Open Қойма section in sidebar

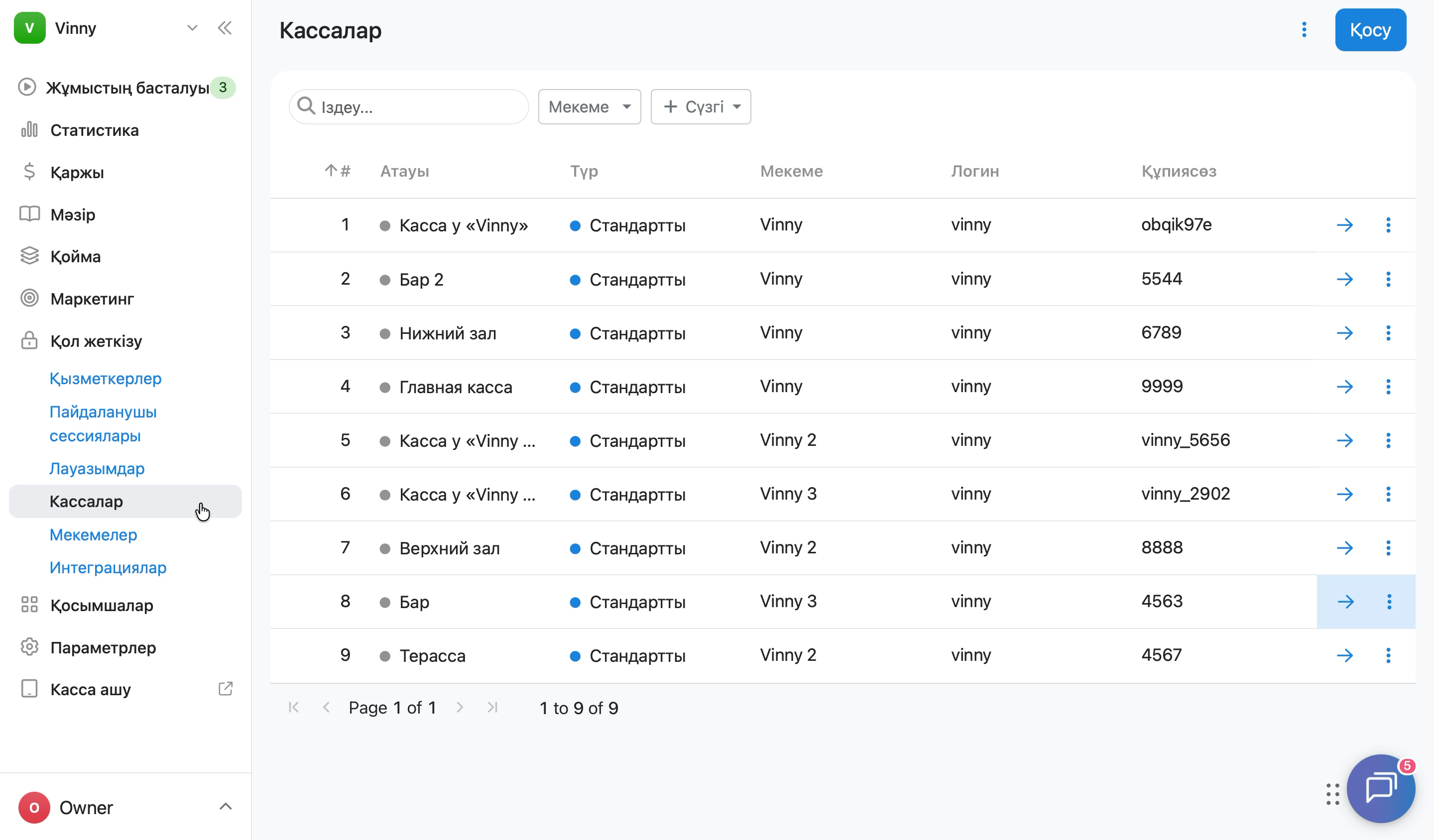(x=75, y=256)
